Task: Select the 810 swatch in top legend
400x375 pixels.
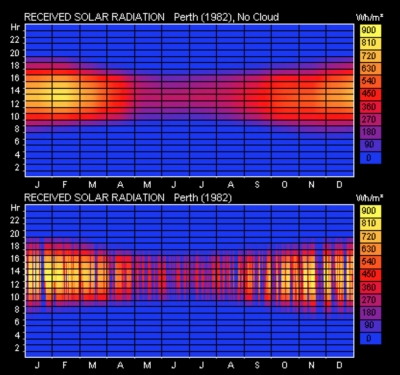Action: point(370,43)
